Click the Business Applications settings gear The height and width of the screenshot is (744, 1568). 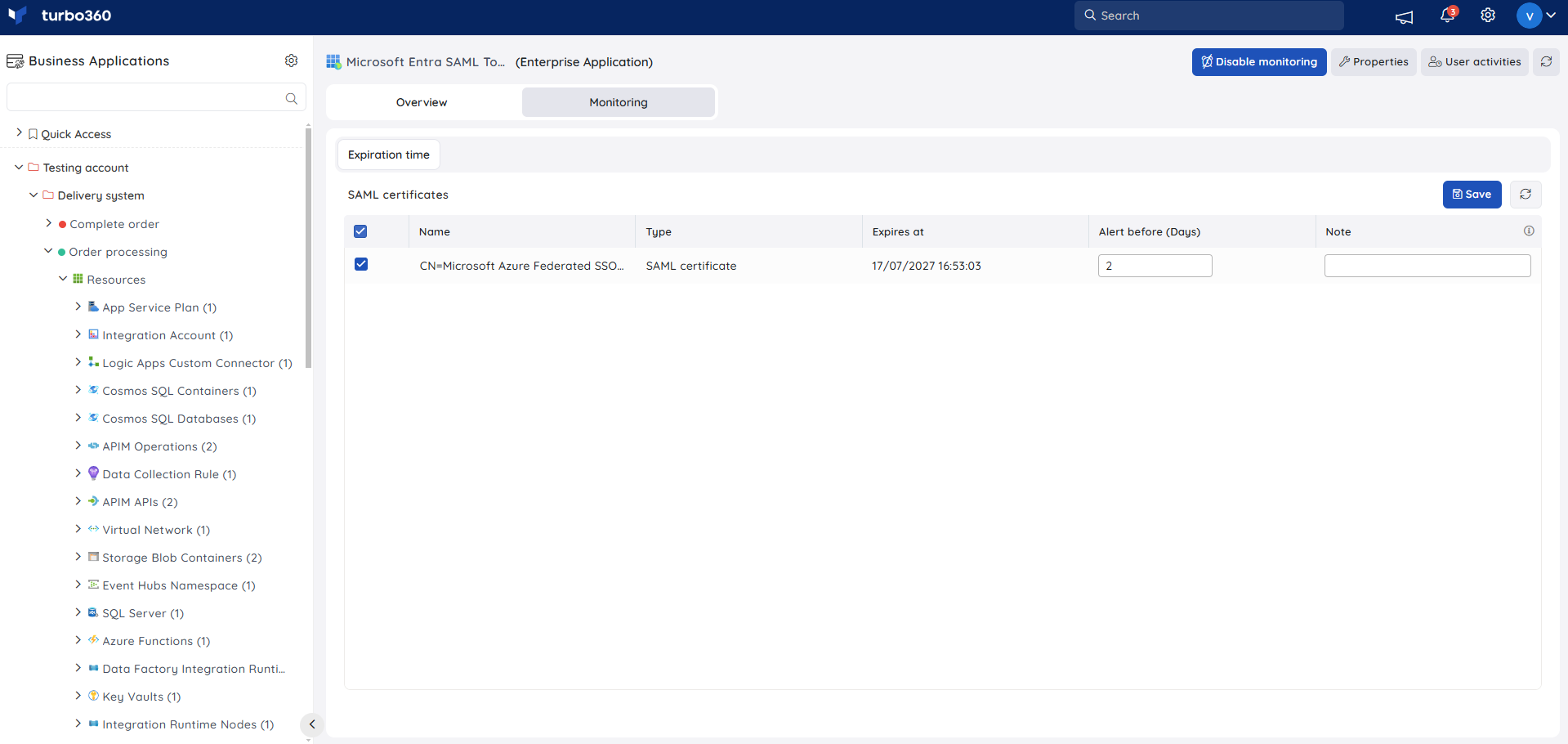(x=291, y=61)
